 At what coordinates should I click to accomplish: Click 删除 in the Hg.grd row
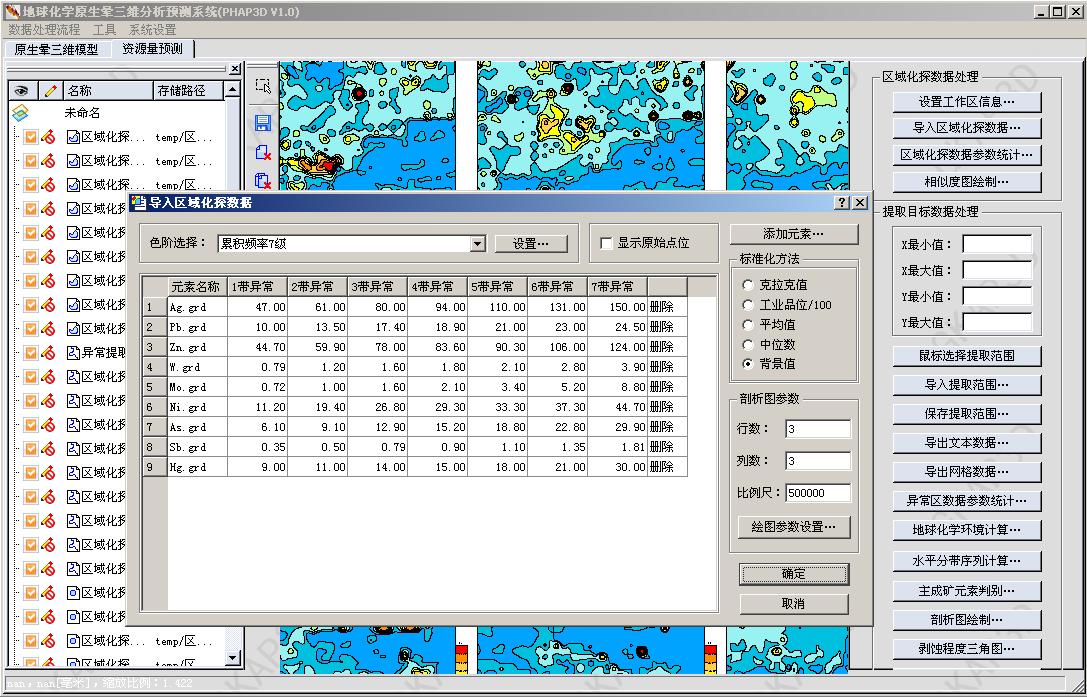pos(662,467)
